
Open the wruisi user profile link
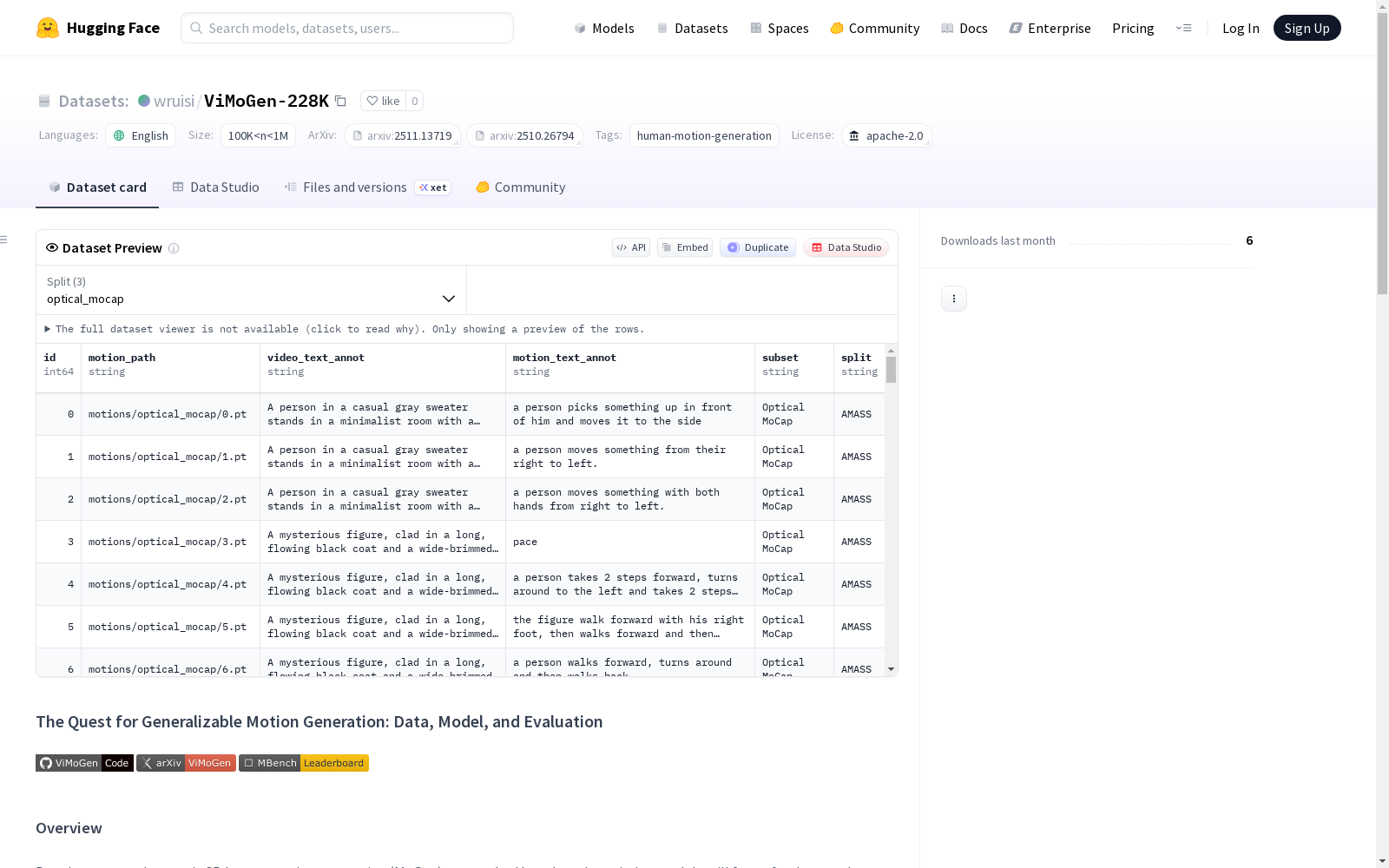pos(174,101)
